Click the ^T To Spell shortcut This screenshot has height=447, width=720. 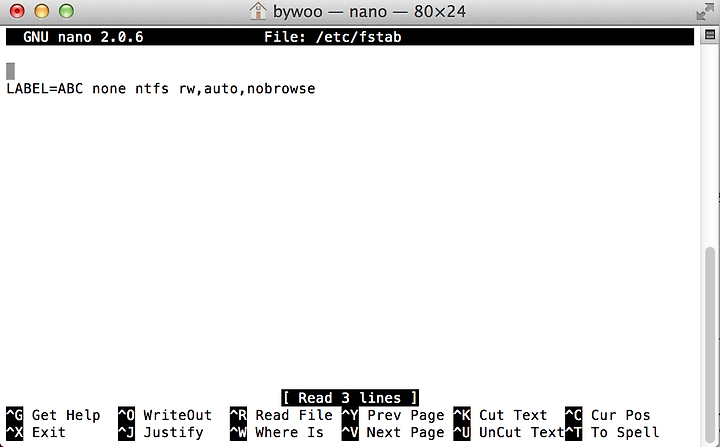612,432
